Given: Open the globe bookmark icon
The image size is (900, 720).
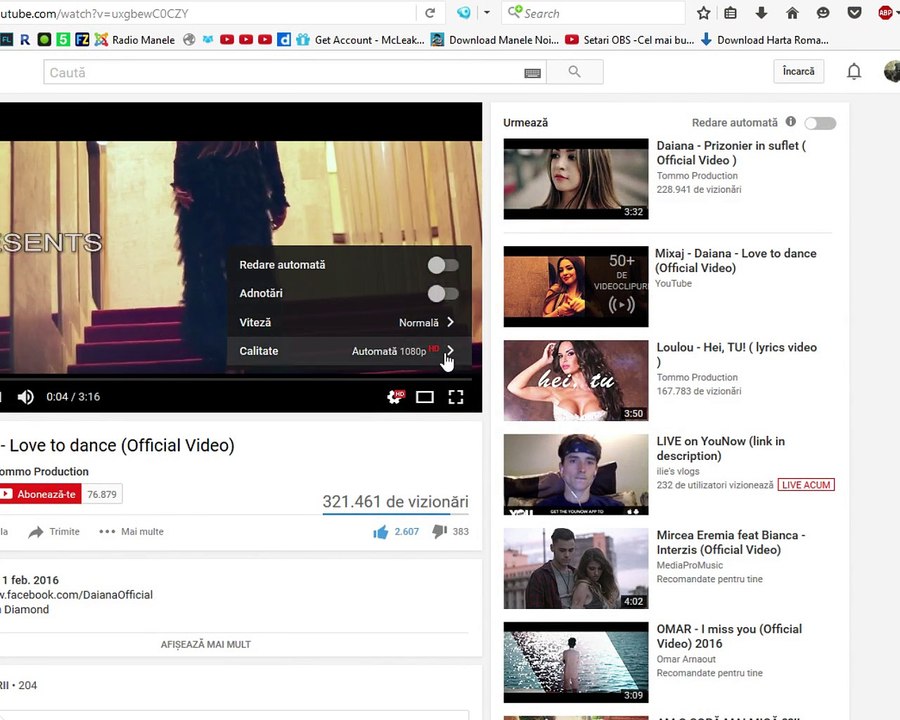Looking at the screenshot, I should [x=189, y=40].
